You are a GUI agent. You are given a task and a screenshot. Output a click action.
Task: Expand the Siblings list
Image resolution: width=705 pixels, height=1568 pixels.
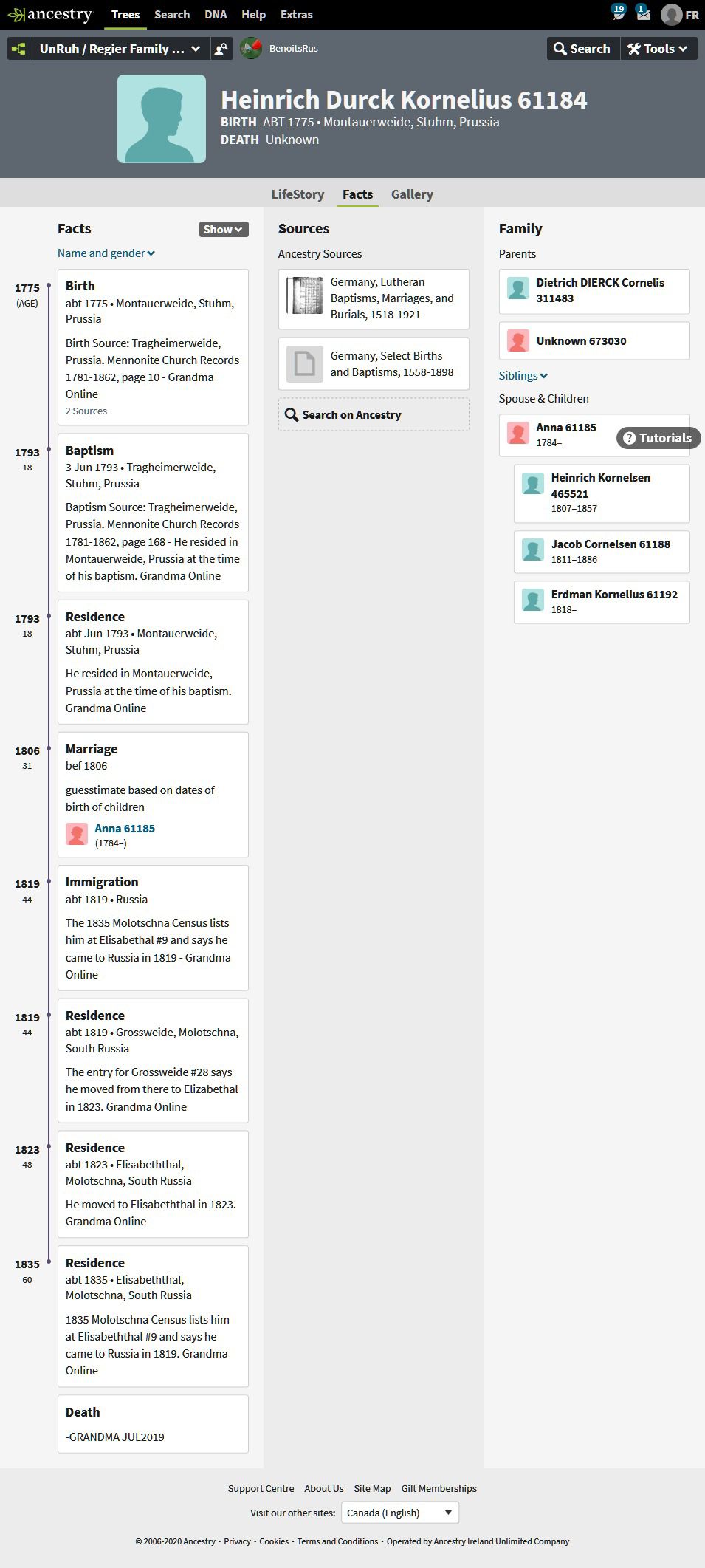tap(523, 376)
